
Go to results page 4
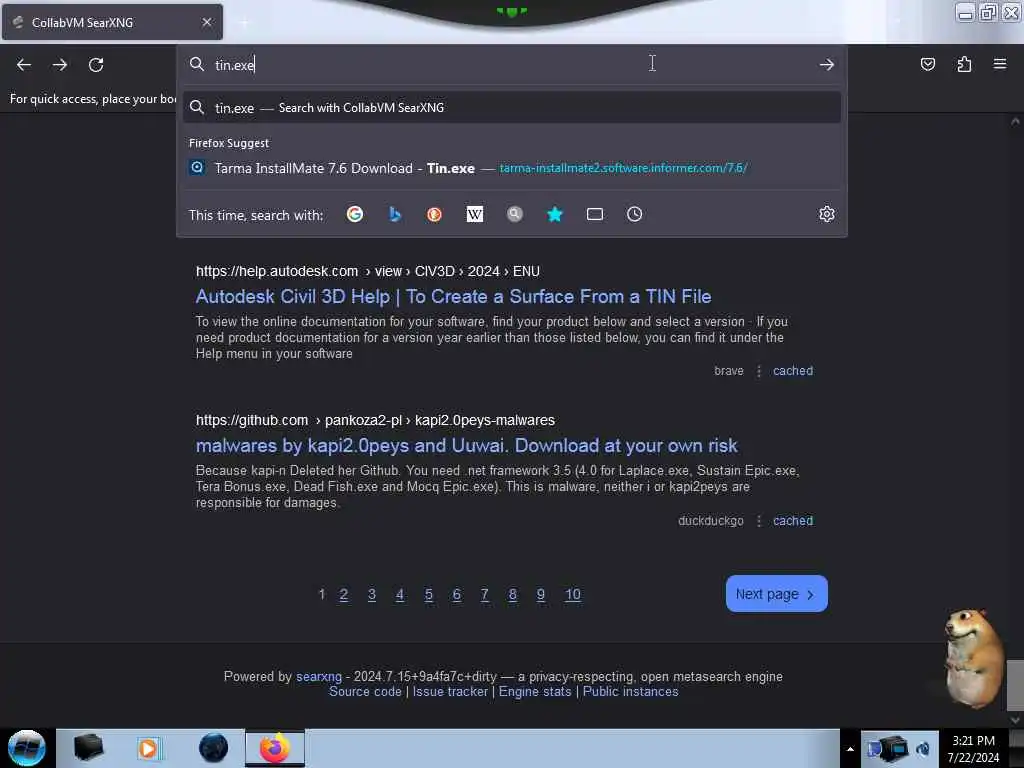tap(400, 594)
